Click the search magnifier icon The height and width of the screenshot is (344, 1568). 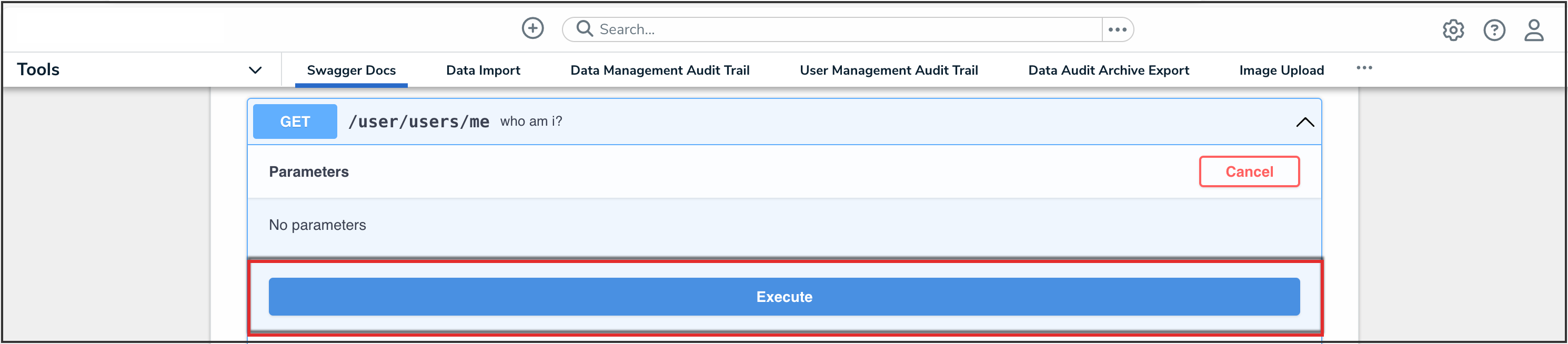click(x=585, y=28)
